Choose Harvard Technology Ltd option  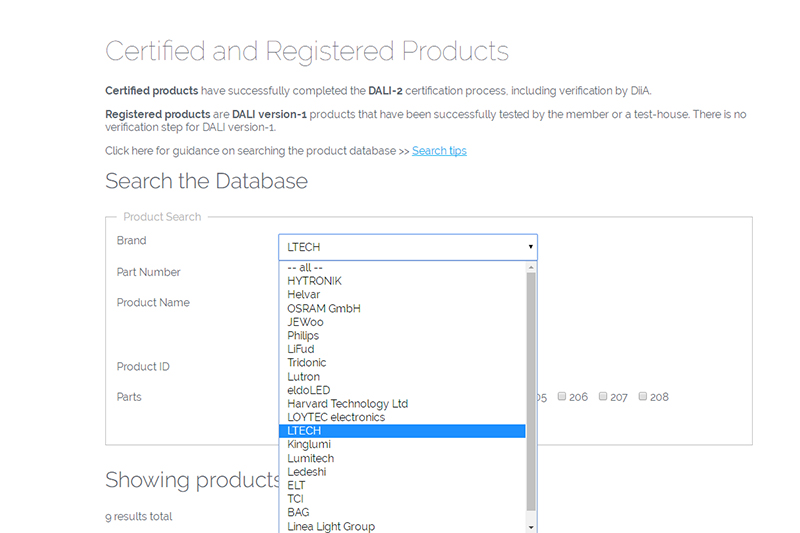(403, 404)
